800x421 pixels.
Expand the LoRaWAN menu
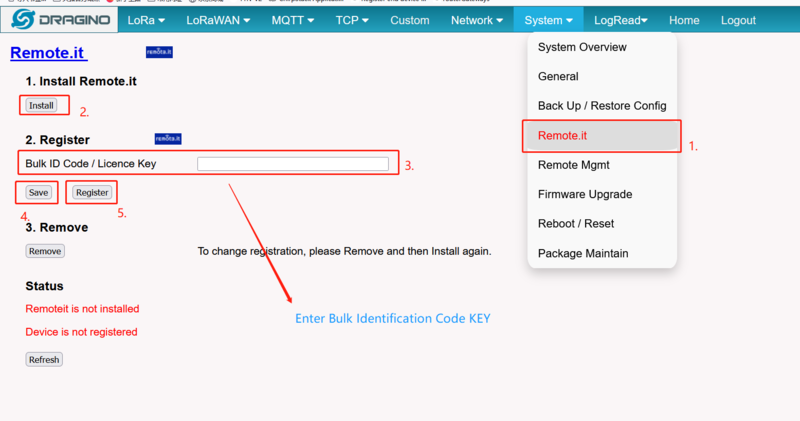pyautogui.click(x=218, y=20)
